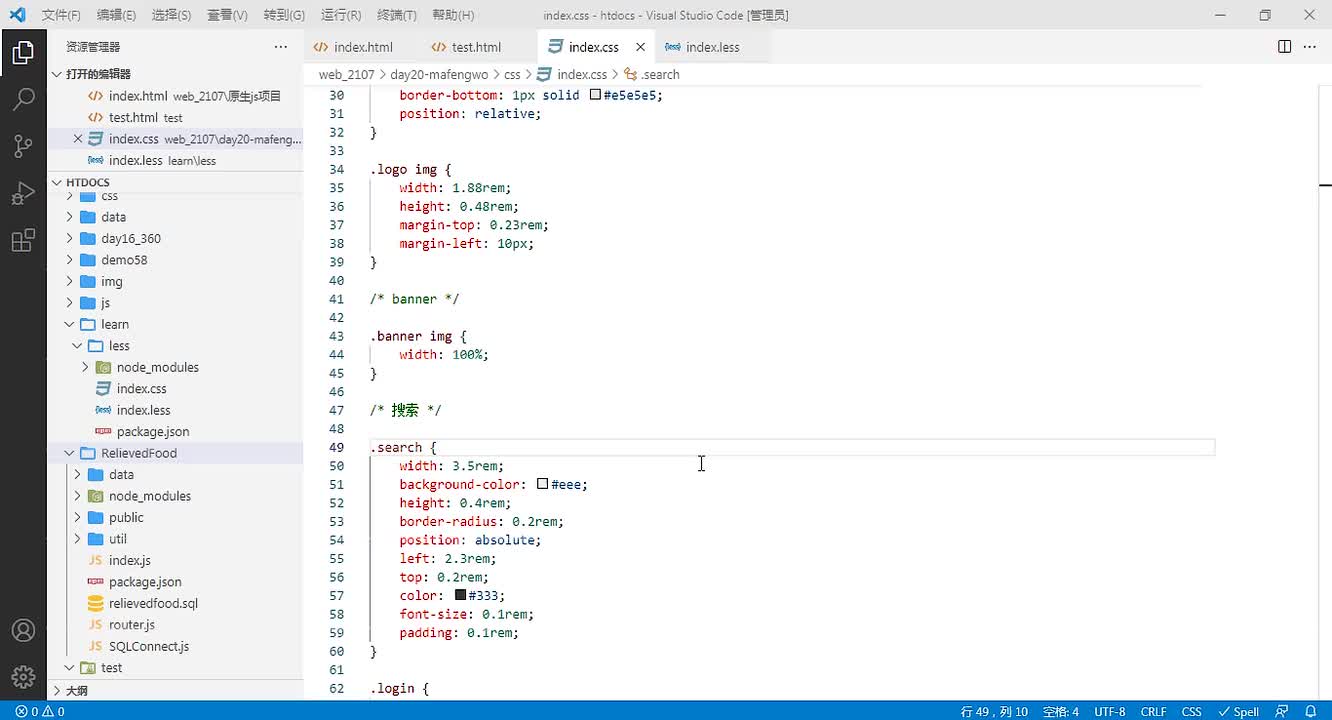The width and height of the screenshot is (1332, 720).
Task: Open the 终端(T) menu
Action: tap(397, 15)
